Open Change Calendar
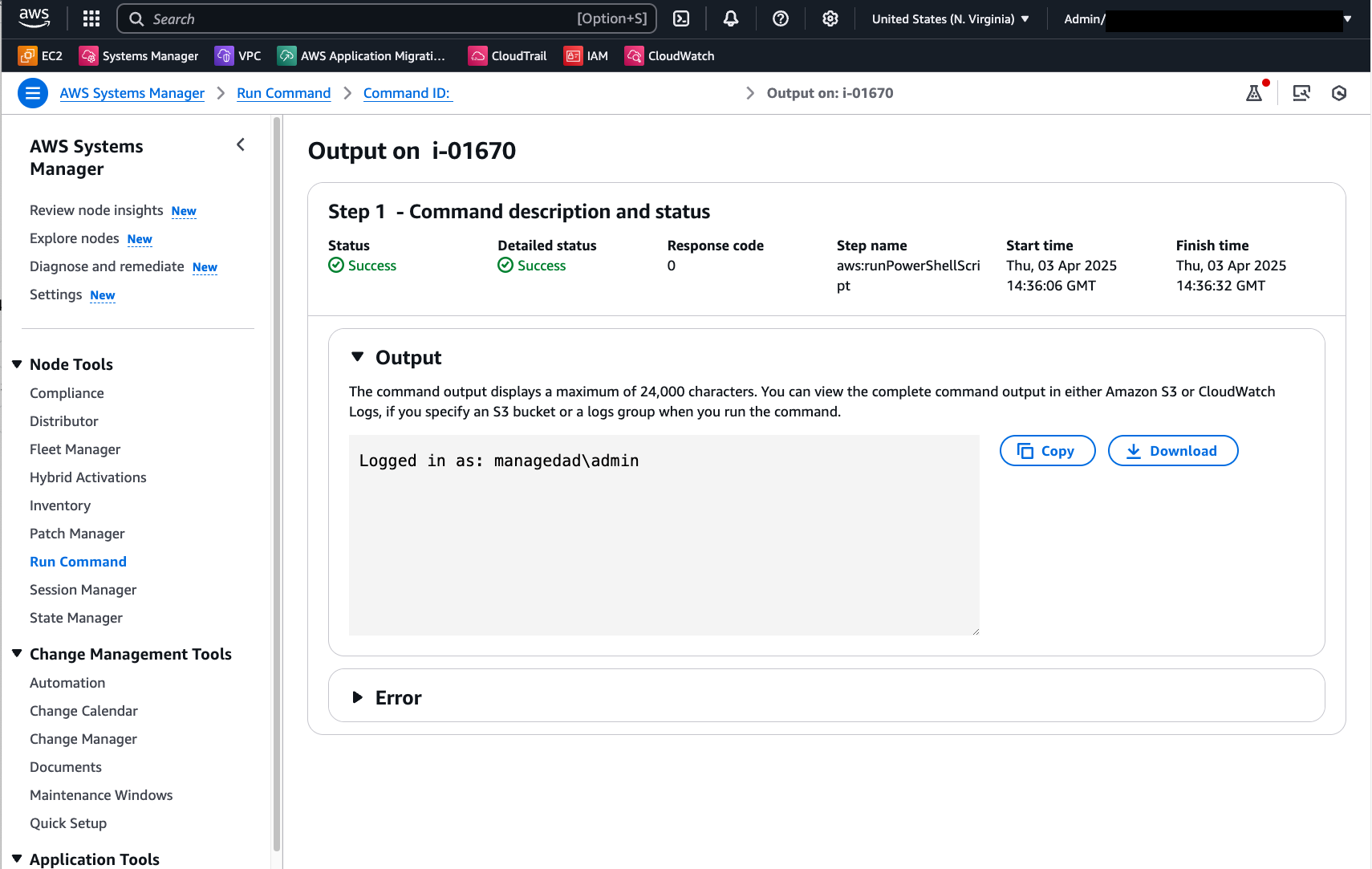This screenshot has width=1372, height=869. click(83, 711)
